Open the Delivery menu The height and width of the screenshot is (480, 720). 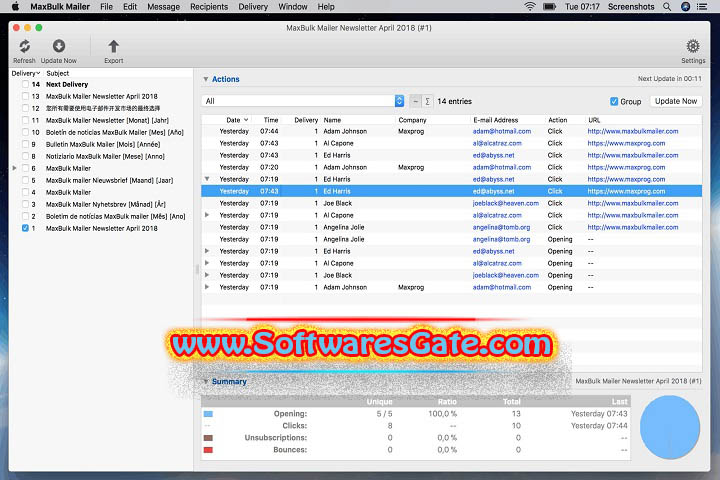(x=253, y=6)
